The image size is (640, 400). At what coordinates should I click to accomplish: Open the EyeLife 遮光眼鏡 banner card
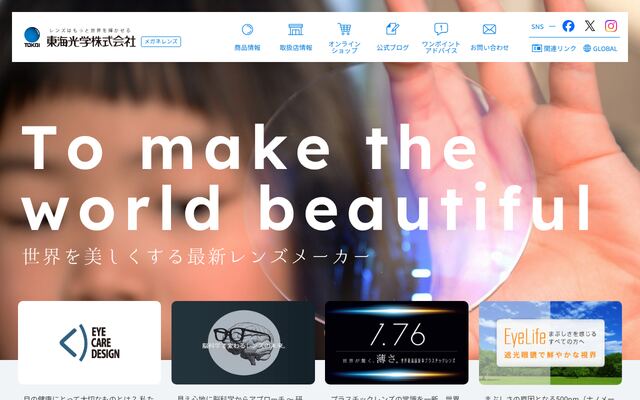(x=550, y=342)
